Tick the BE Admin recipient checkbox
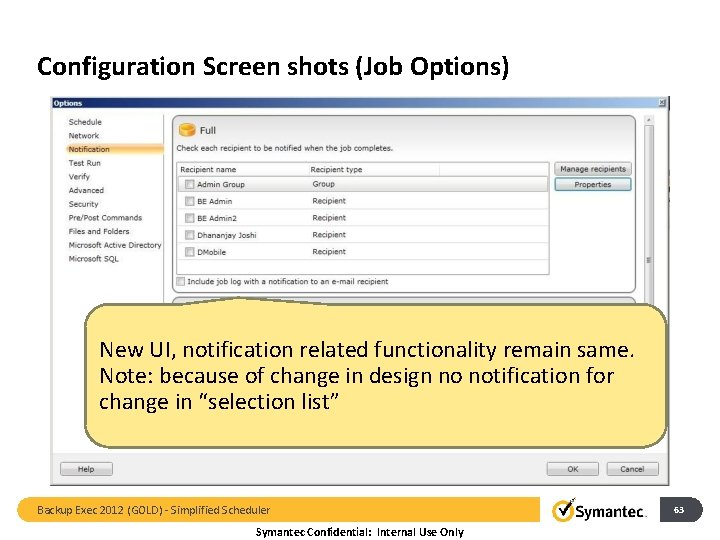720x540 pixels. pos(189,201)
